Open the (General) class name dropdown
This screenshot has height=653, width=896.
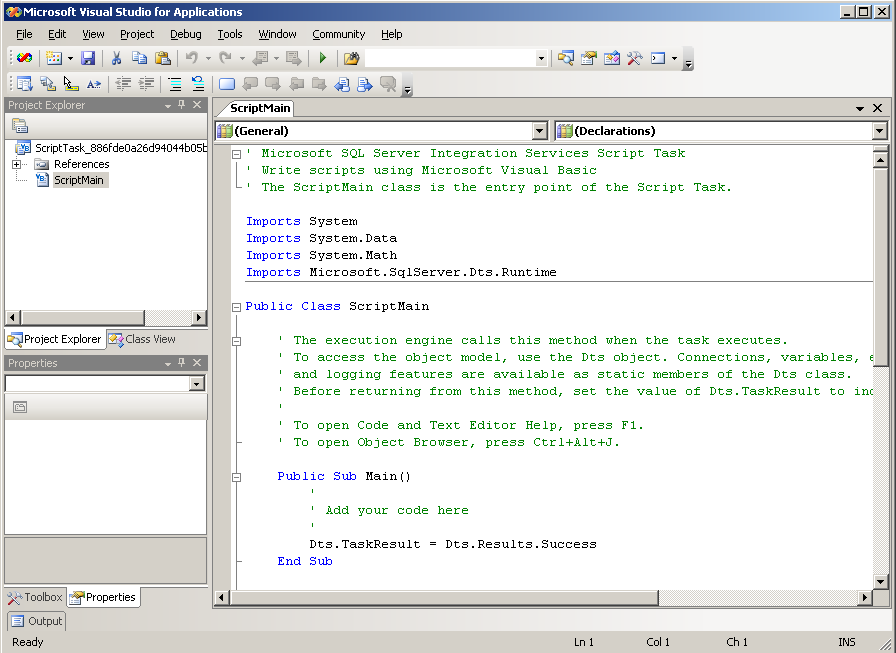(x=539, y=131)
